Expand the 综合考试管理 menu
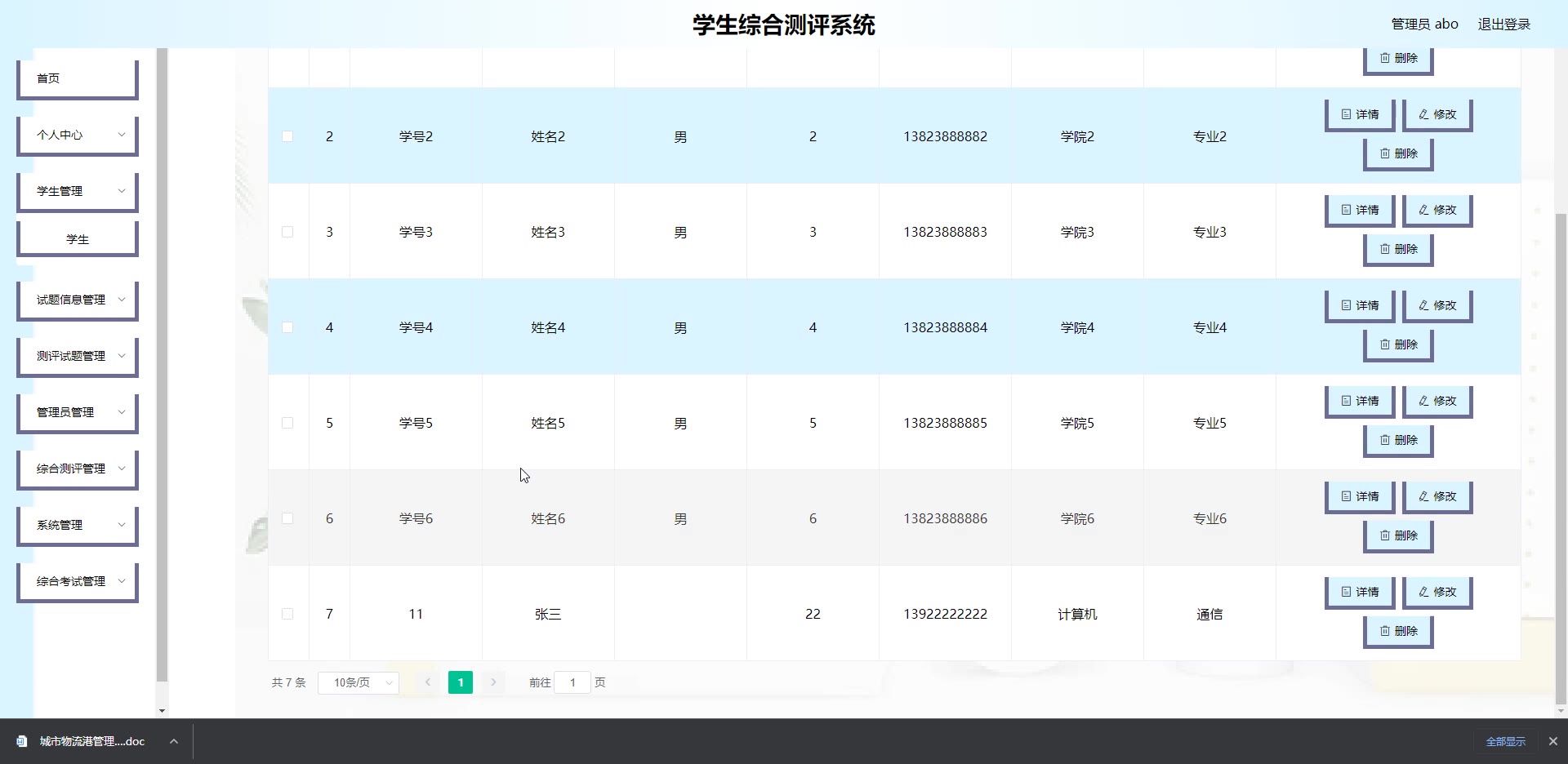This screenshot has width=1568, height=764. click(78, 582)
